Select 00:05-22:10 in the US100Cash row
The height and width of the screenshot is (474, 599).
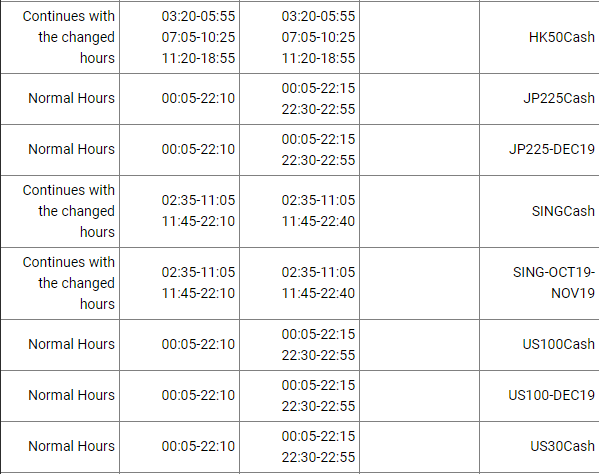click(x=198, y=344)
